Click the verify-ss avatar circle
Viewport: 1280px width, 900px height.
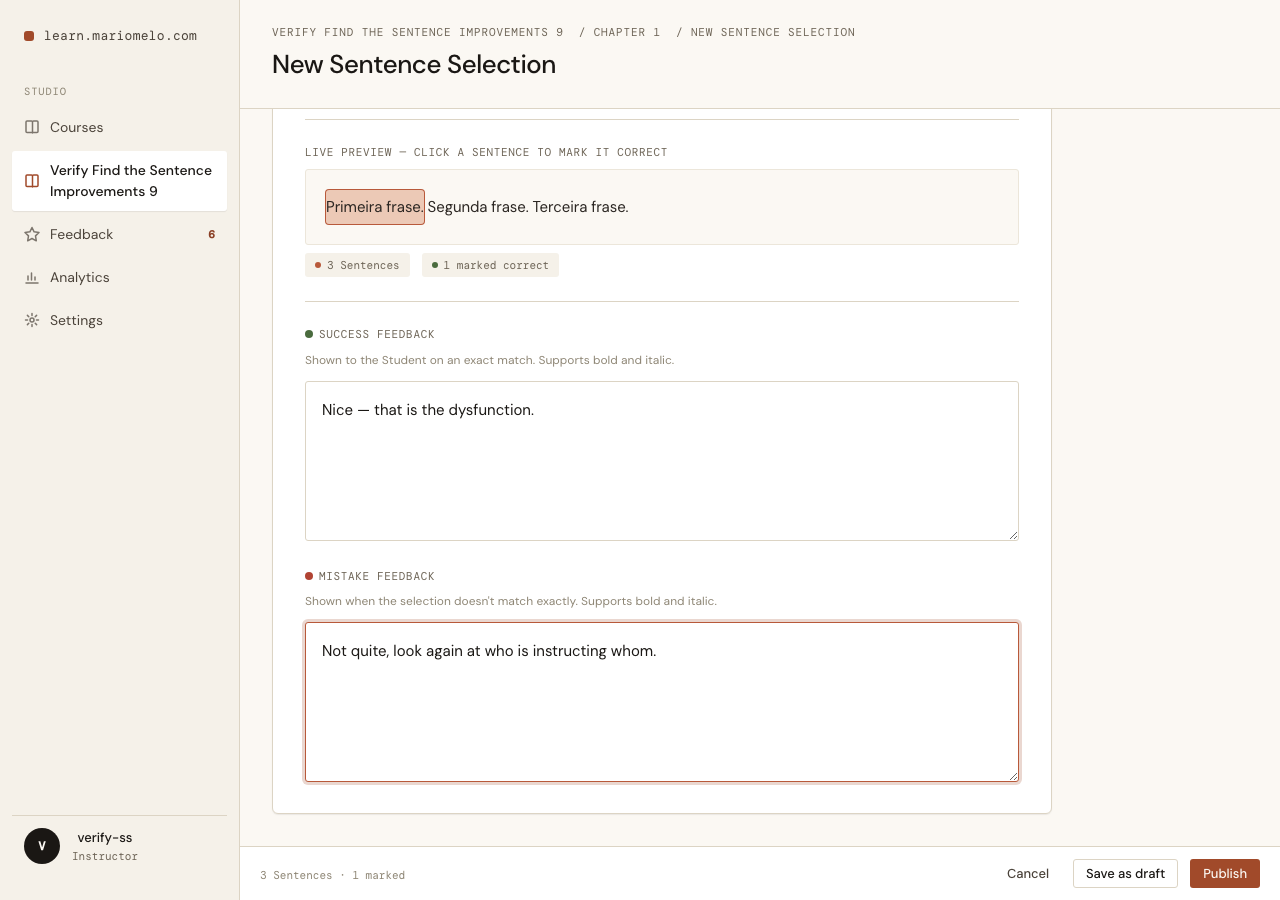(x=42, y=846)
